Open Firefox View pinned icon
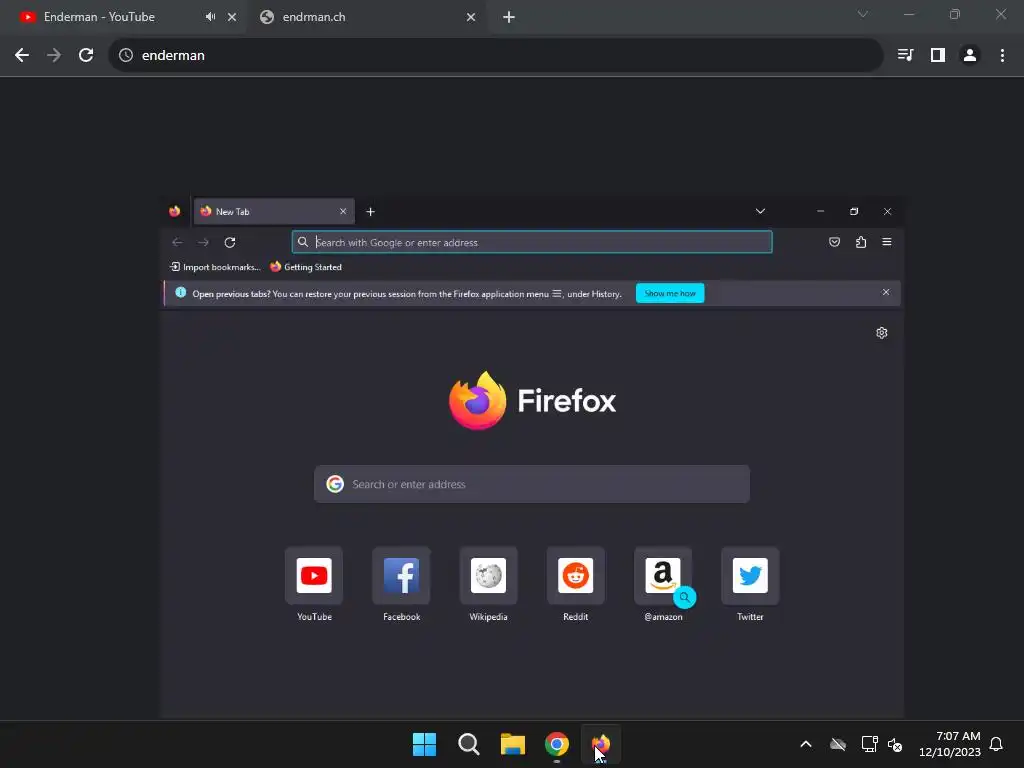This screenshot has height=768, width=1024. pos(174,211)
